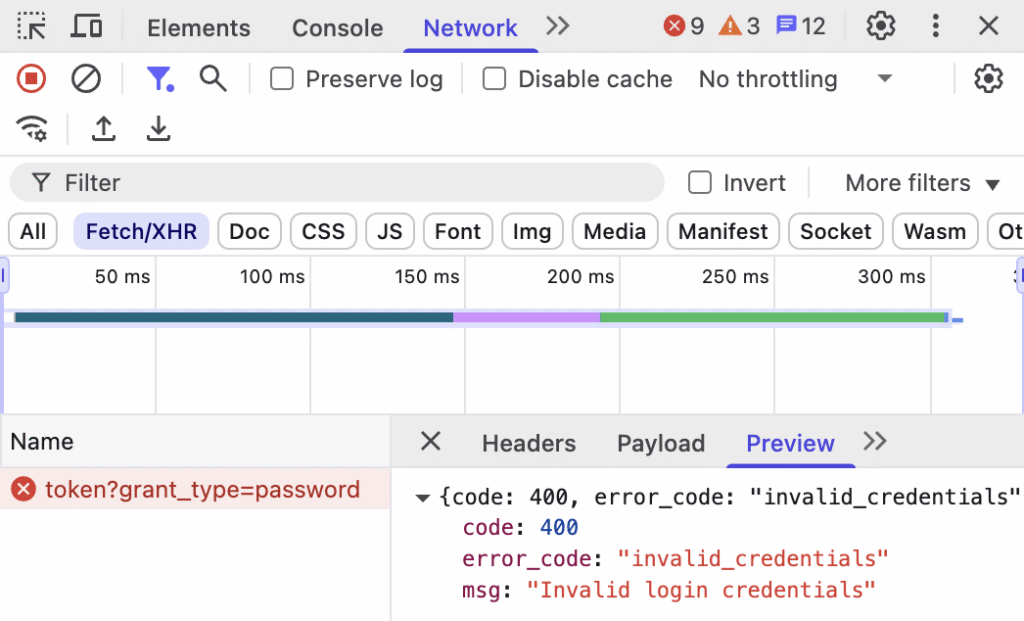Click the Filter text input field
Image resolution: width=1024 pixels, height=621 pixels.
(350, 183)
